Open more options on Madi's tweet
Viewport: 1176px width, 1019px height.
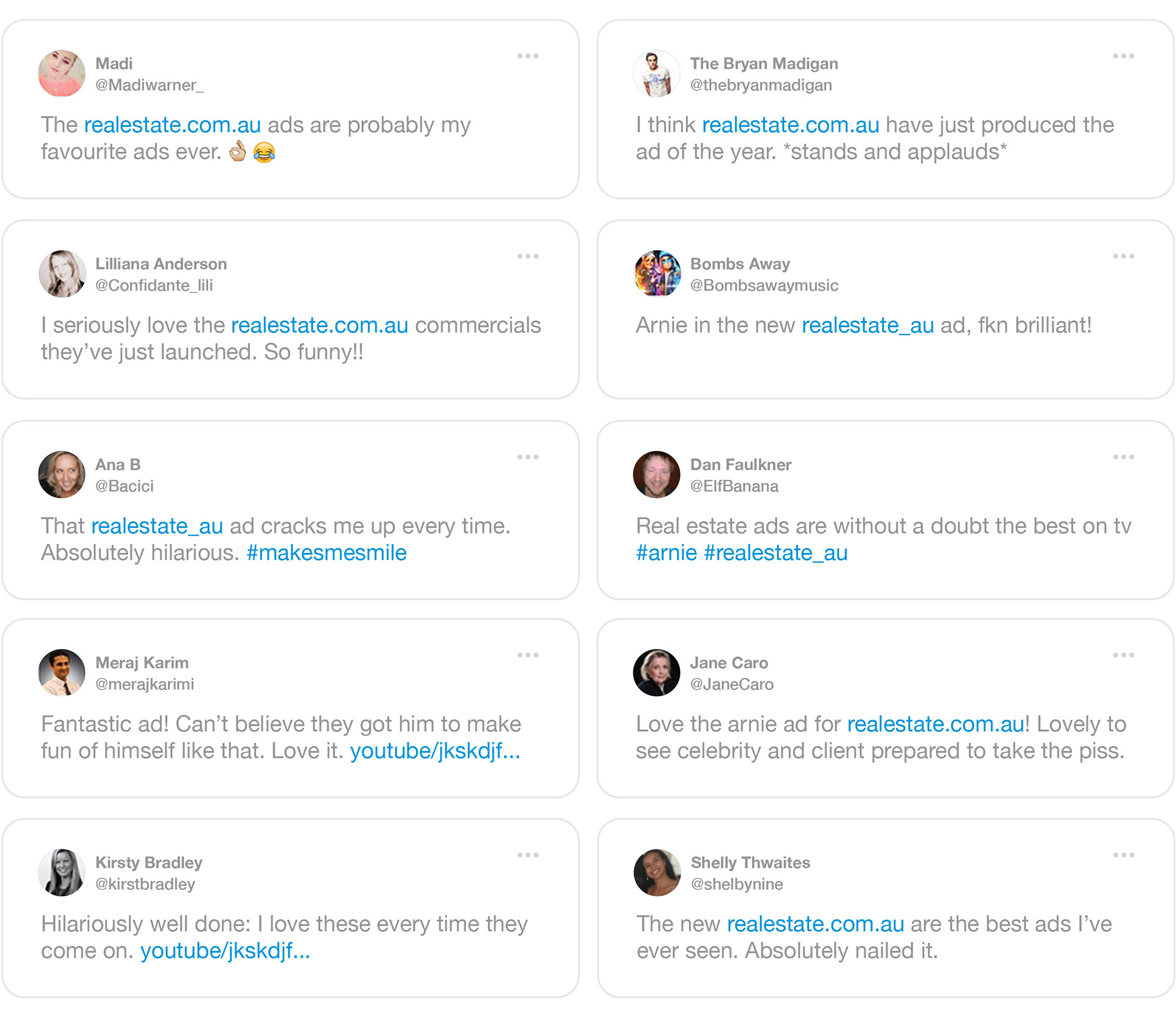point(527,56)
